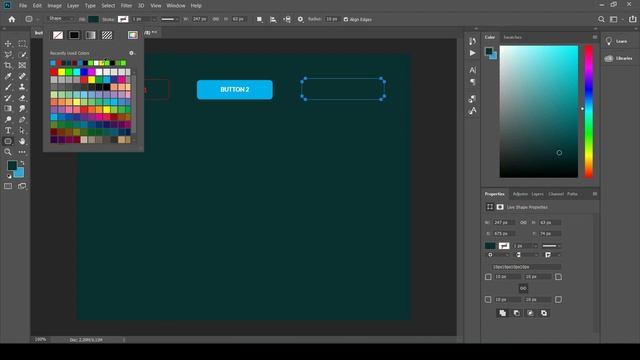Open the Learn panel
Viewport: 640px width, 360px height.
[617, 41]
